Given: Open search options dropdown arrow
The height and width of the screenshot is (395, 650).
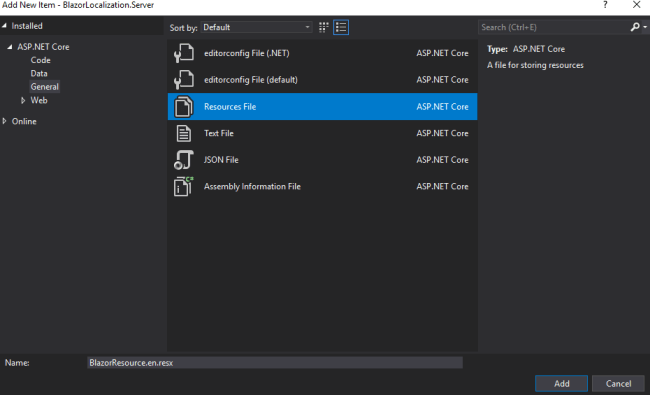Looking at the screenshot, I should click(645, 27).
